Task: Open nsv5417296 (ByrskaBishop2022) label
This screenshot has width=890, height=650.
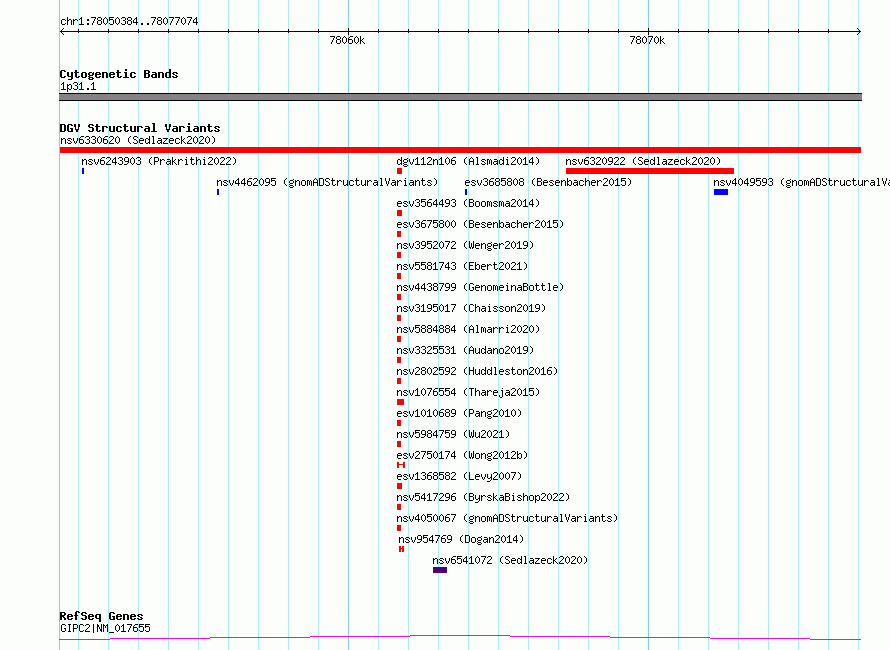Action: [483, 497]
